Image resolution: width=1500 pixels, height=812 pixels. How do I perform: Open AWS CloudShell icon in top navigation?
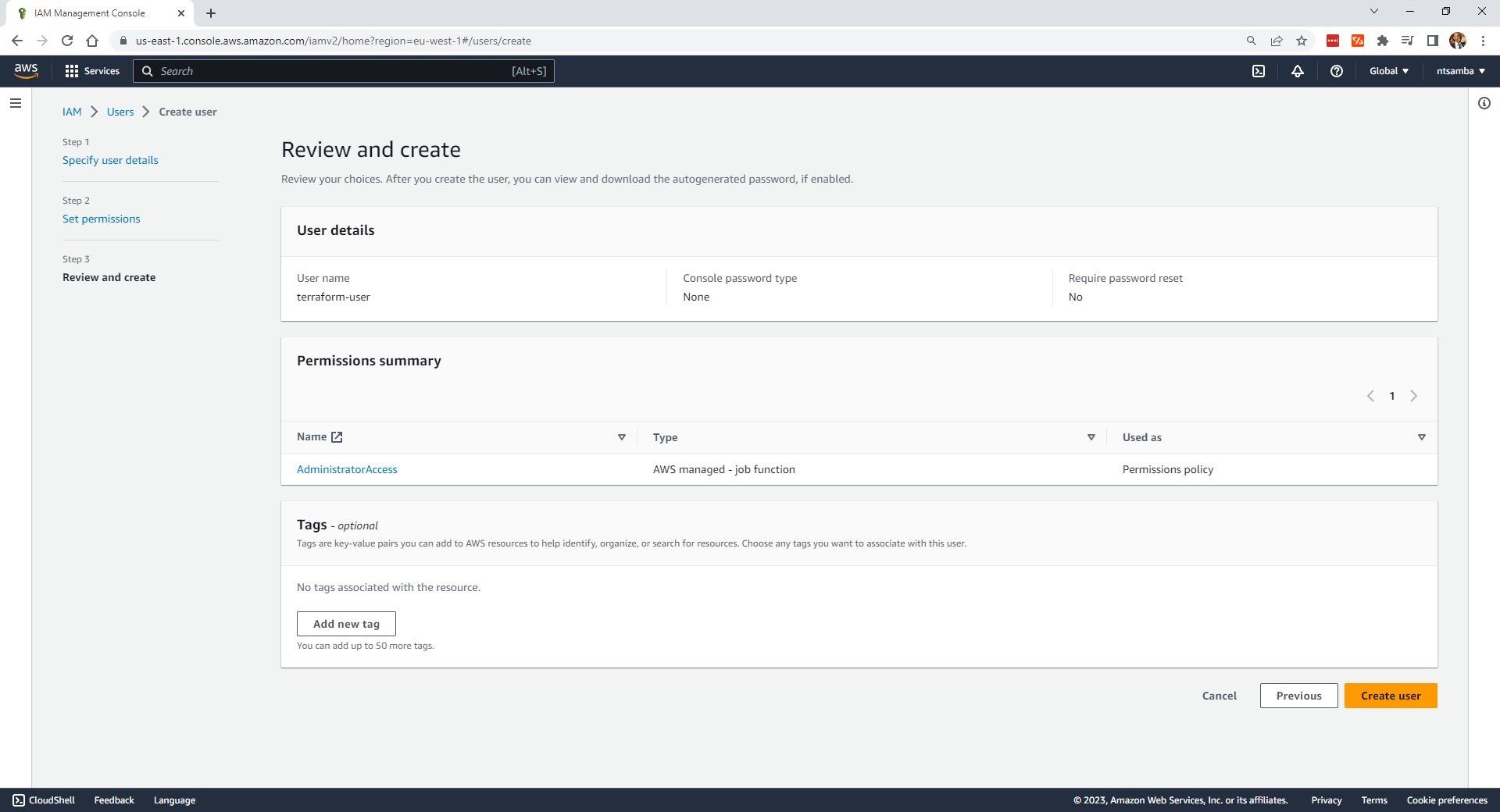point(1259,71)
